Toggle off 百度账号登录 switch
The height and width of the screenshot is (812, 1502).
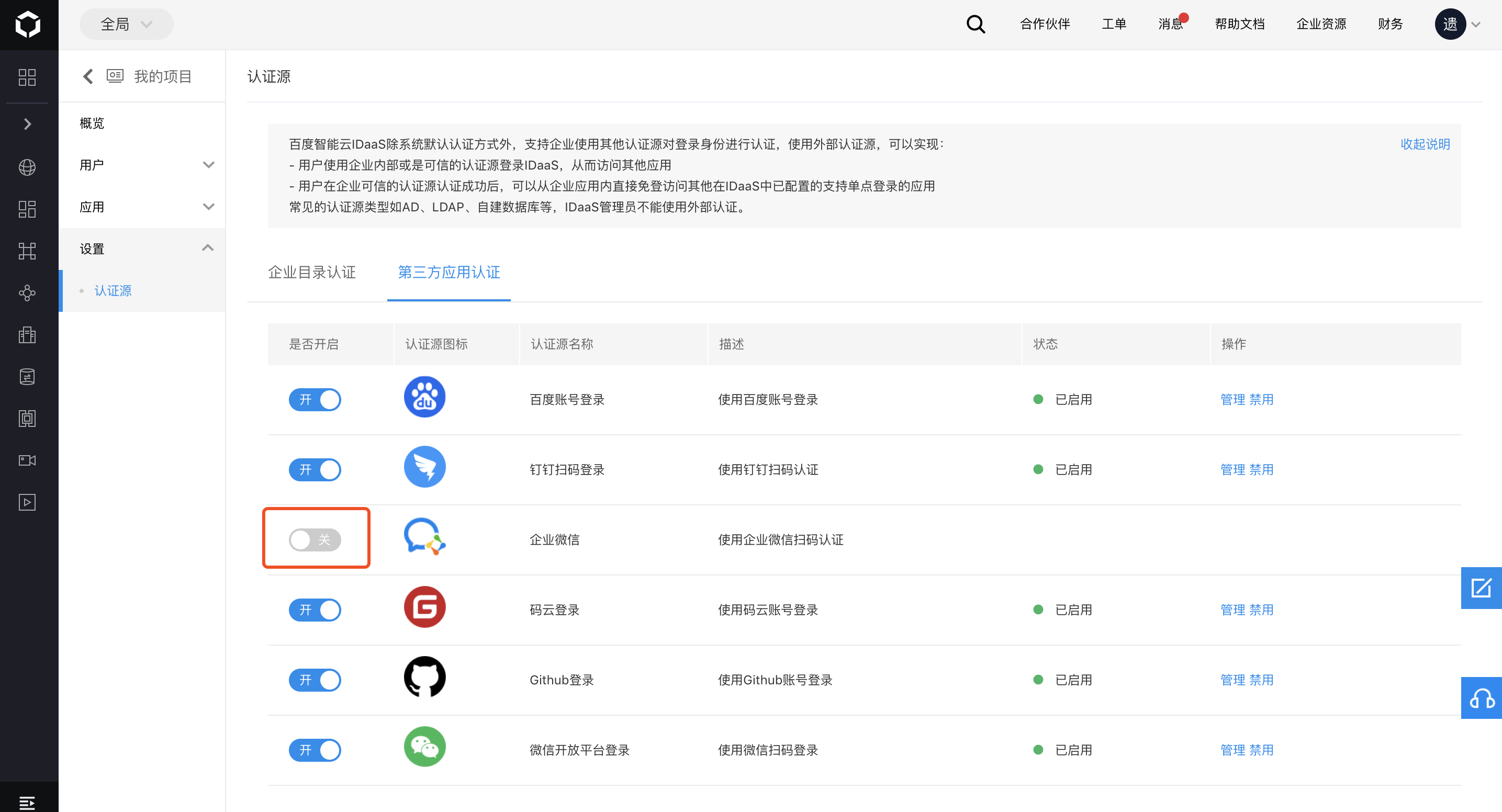coord(315,400)
